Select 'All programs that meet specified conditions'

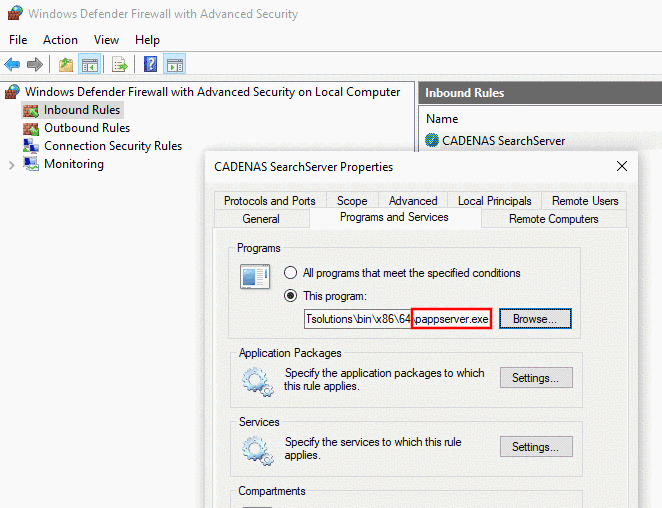pos(291,273)
